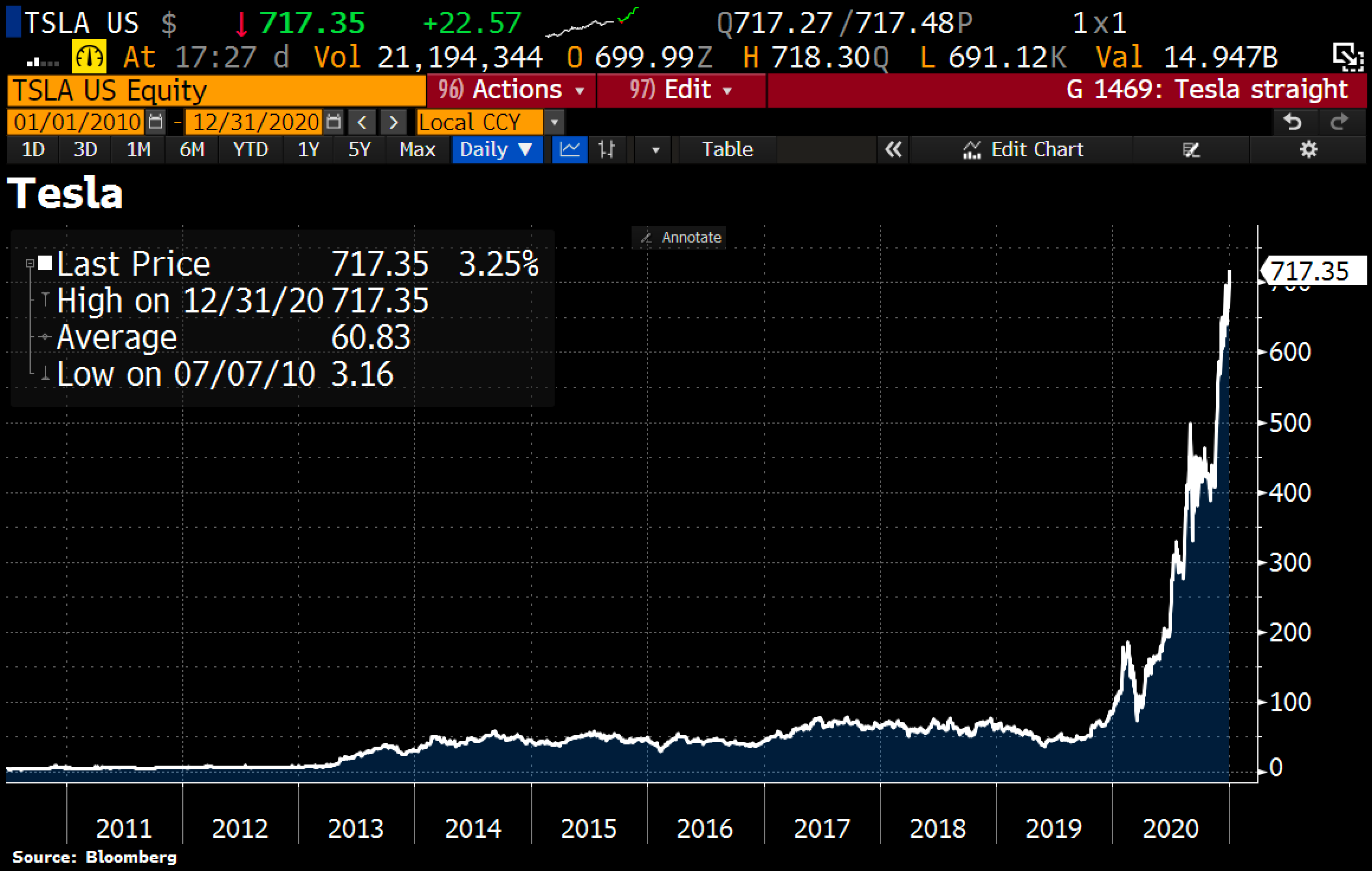Click the Annotate button on chart
Viewport: 1372px width, 871px height.
click(679, 237)
